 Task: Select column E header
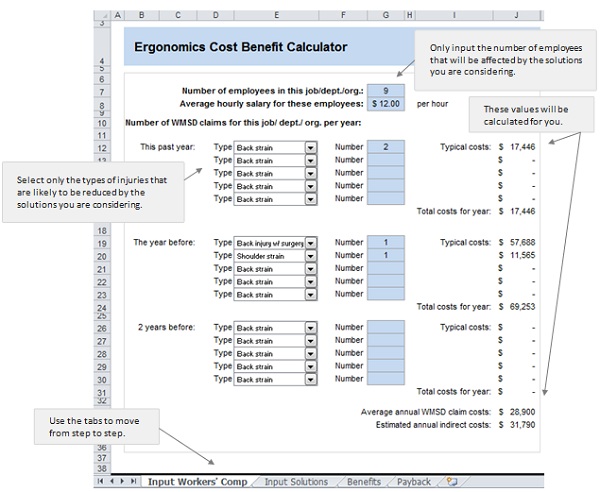(276, 15)
